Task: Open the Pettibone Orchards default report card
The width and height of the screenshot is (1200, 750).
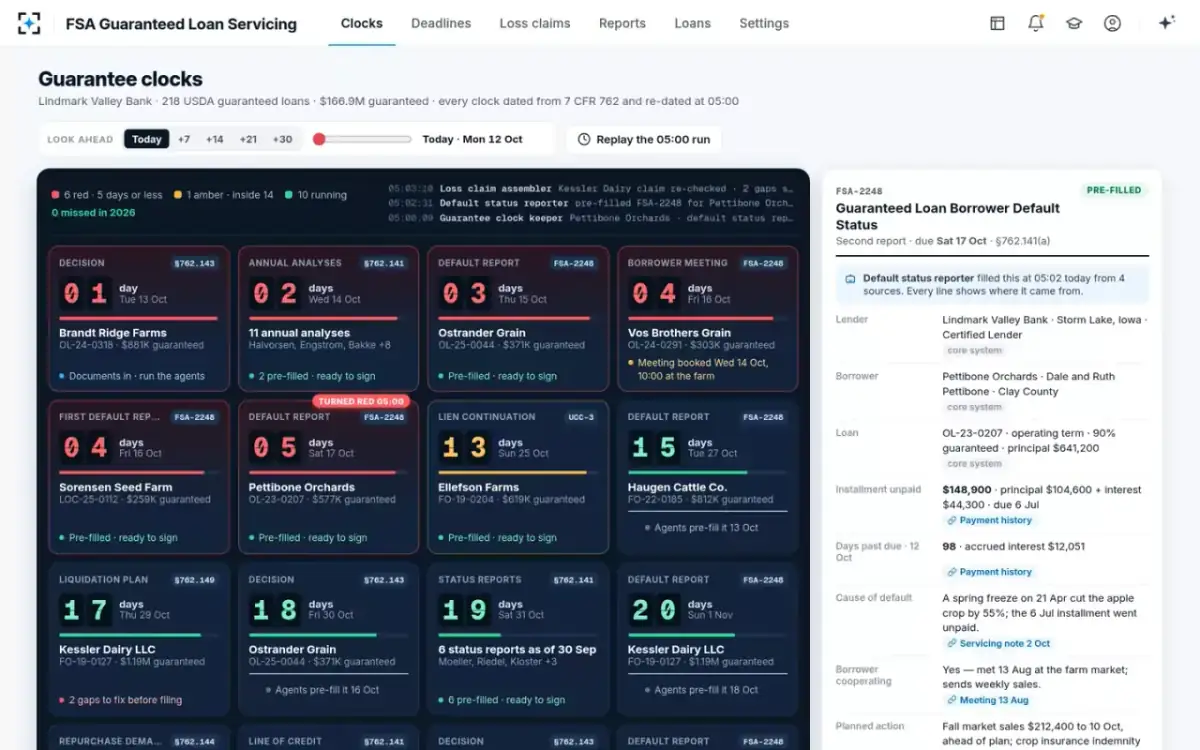Action: tap(328, 477)
